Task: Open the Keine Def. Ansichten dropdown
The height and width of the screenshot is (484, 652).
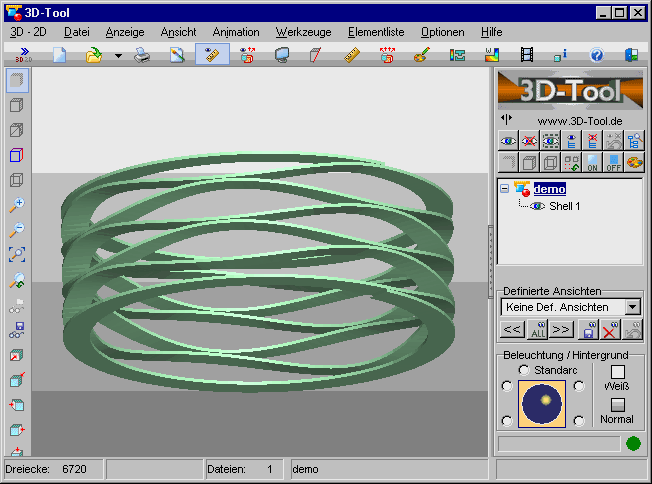Action: point(631,307)
